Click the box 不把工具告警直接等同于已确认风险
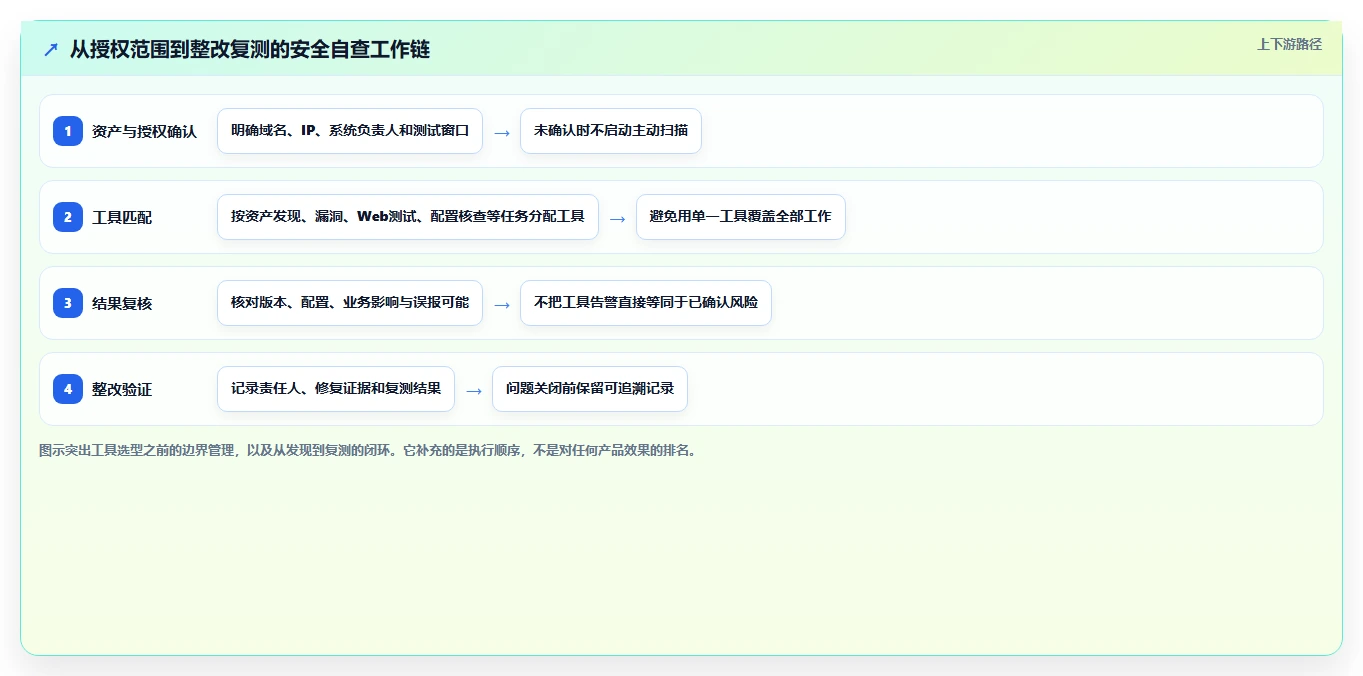1363x676 pixels. click(646, 303)
